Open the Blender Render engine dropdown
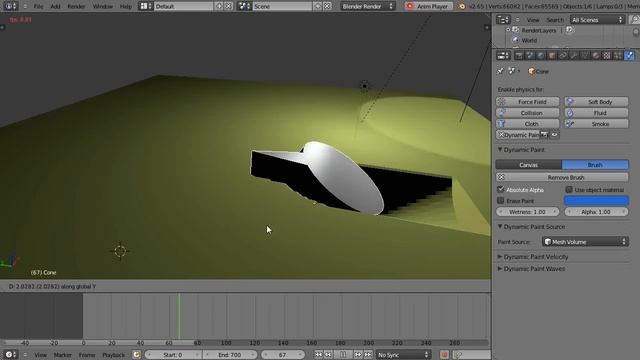640x360 pixels. 368,6
